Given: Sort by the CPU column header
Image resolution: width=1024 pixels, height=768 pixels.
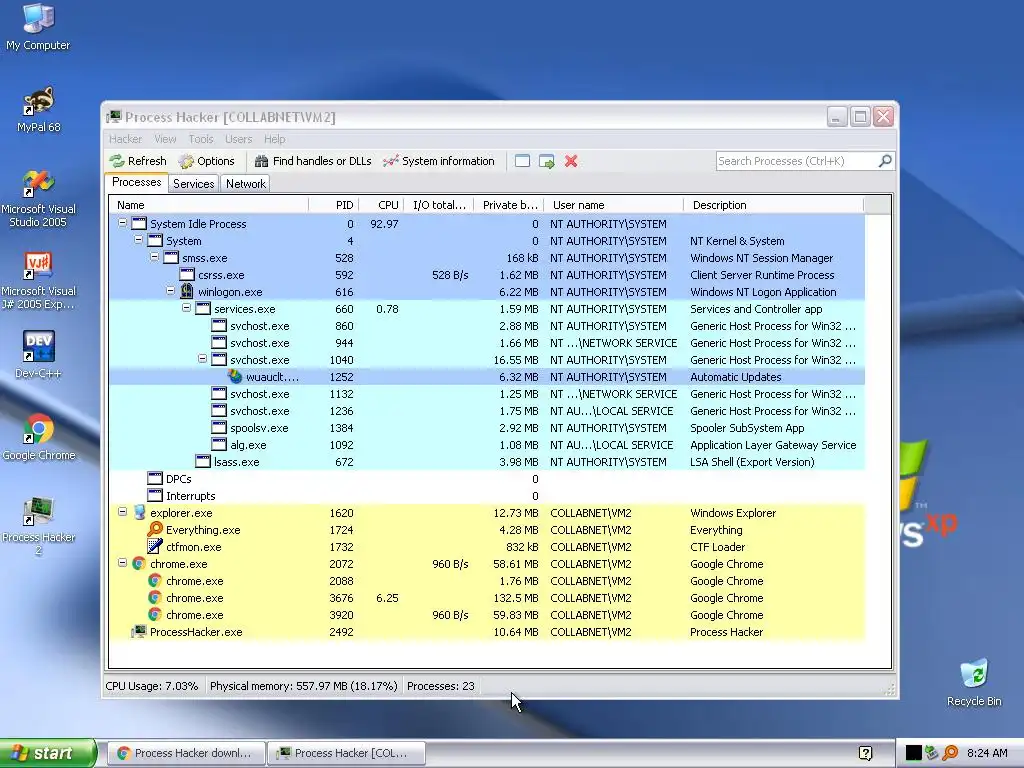Looking at the screenshot, I should 381,205.
